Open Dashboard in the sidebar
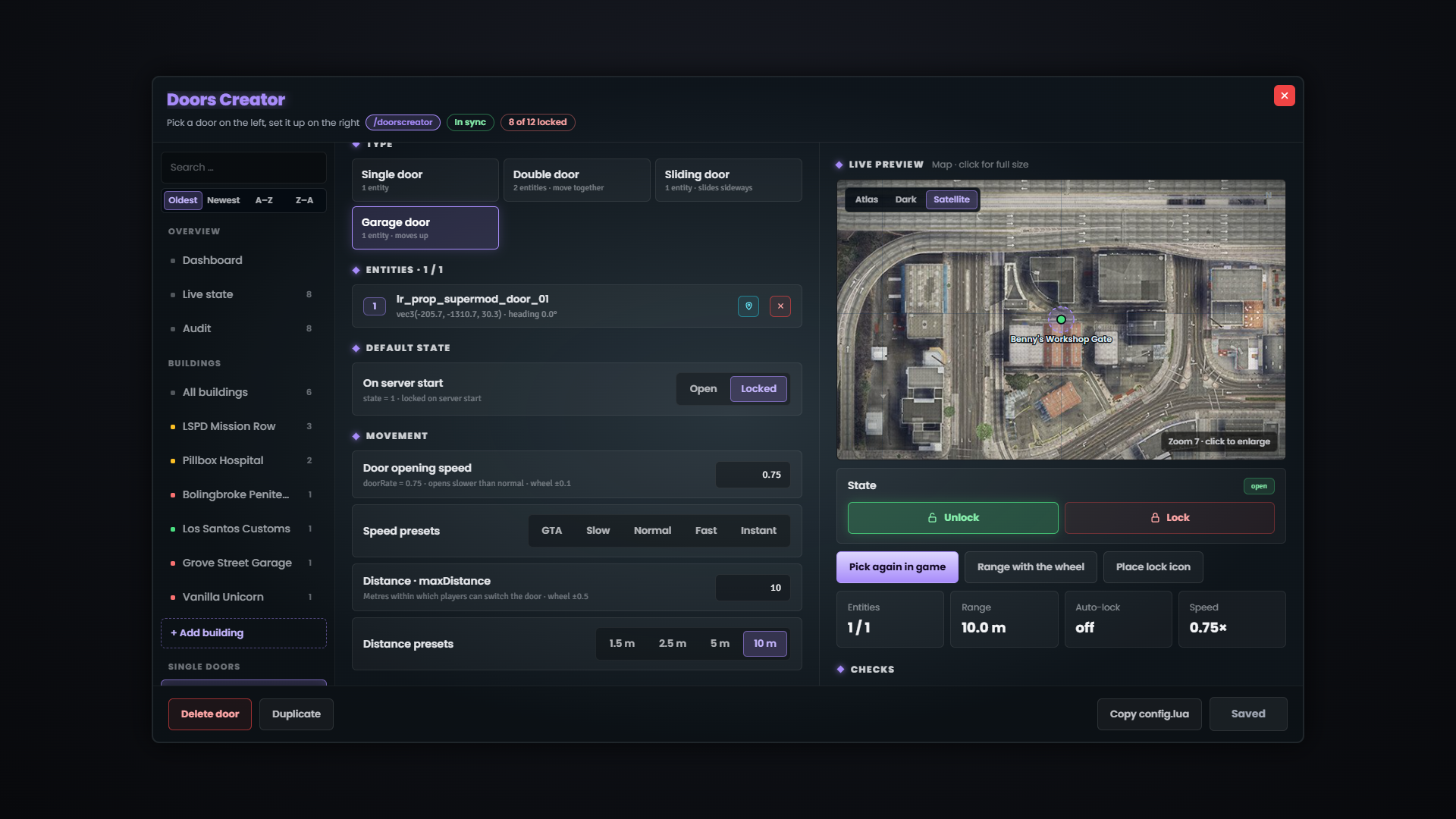The image size is (1456, 819). pyautogui.click(x=243, y=260)
